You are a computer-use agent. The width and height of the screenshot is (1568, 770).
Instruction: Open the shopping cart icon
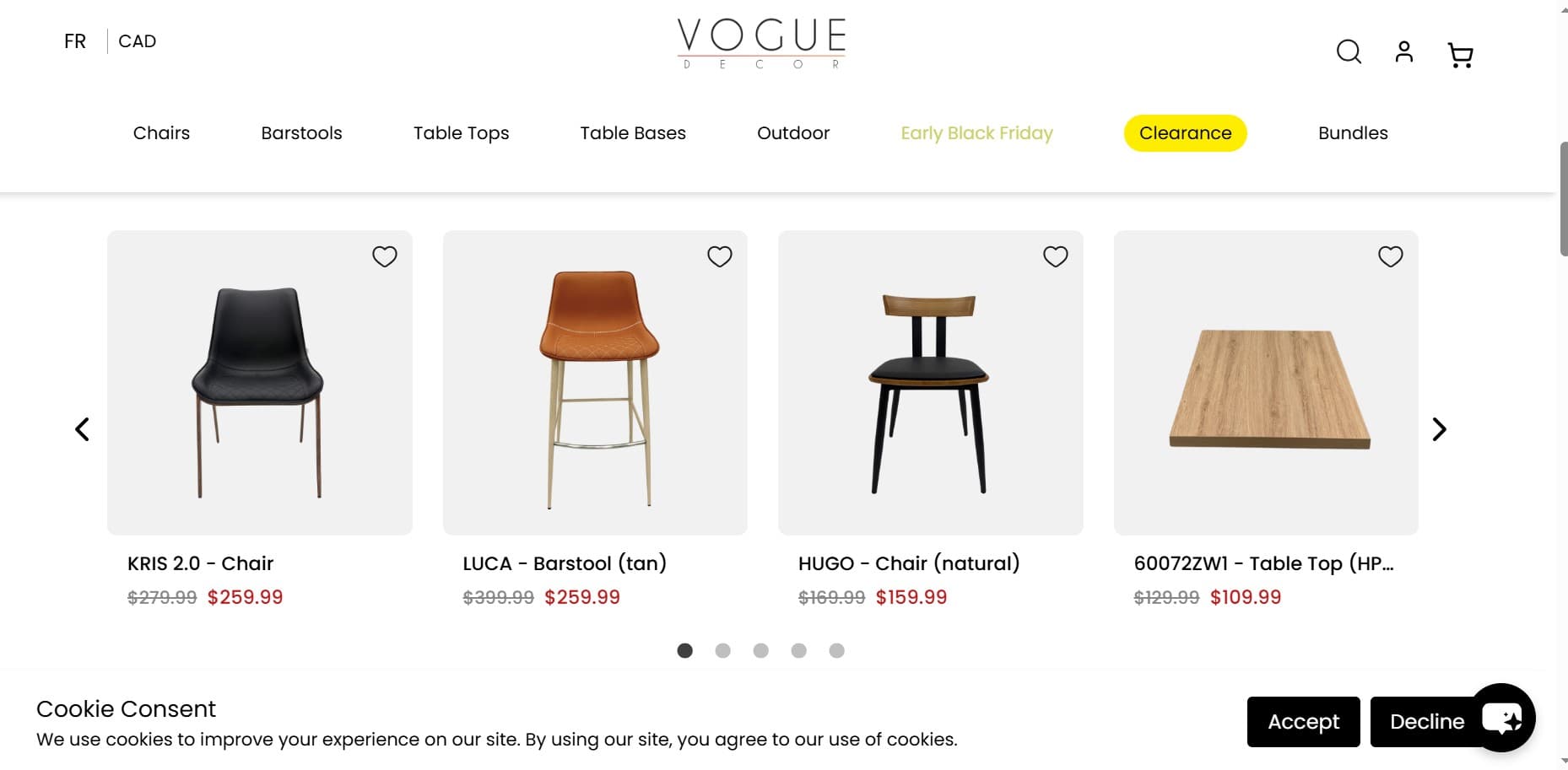1460,55
